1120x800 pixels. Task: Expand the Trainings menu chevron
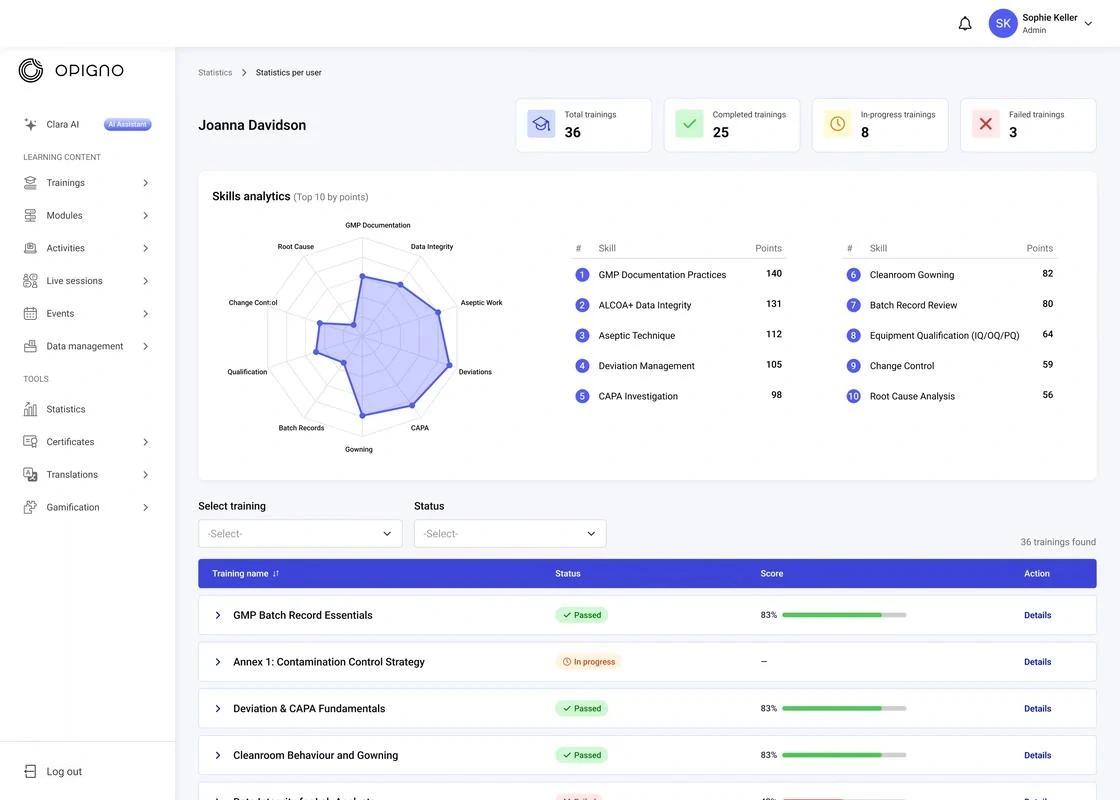(146, 183)
